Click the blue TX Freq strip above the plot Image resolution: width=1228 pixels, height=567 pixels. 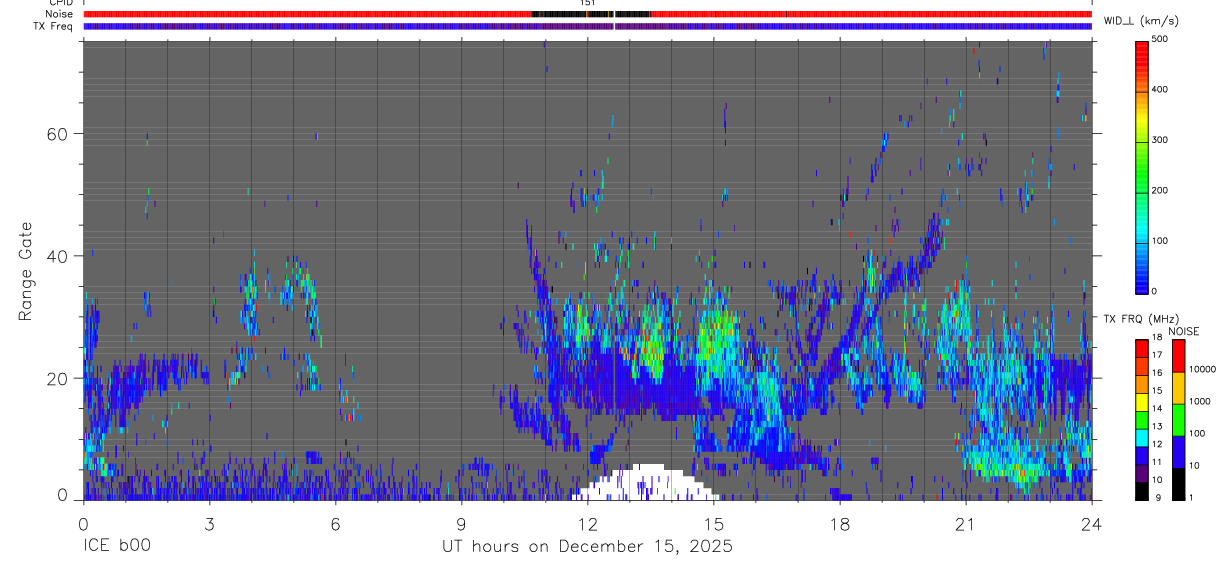point(587,26)
